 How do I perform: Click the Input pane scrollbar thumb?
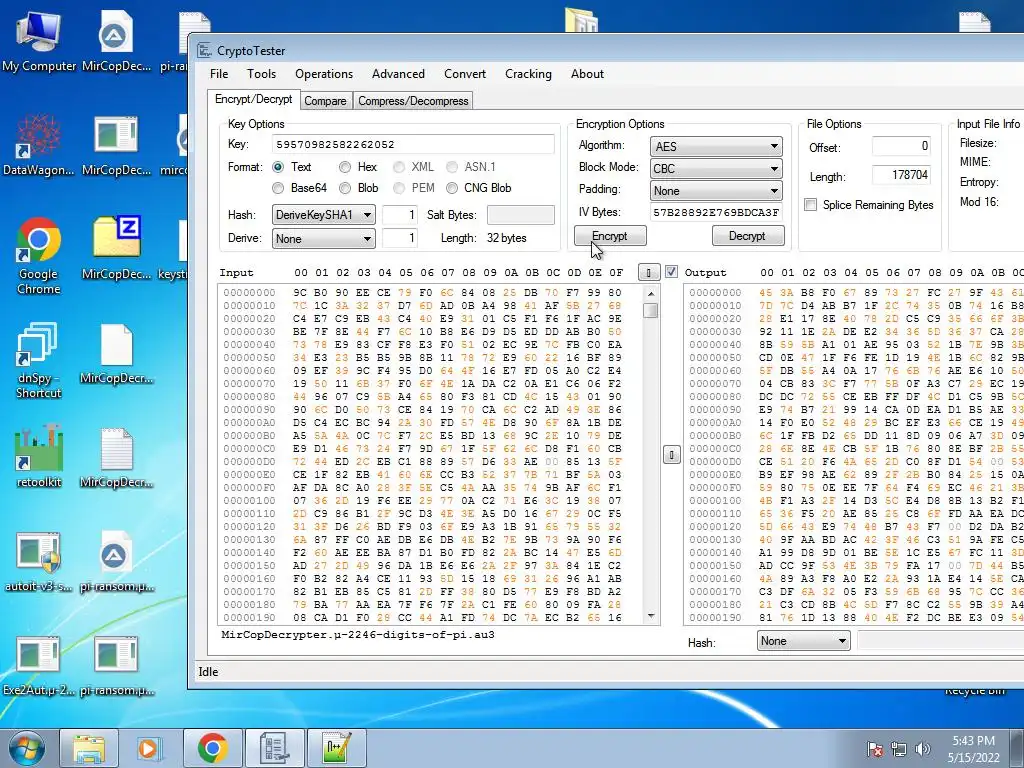pyautogui.click(x=650, y=310)
